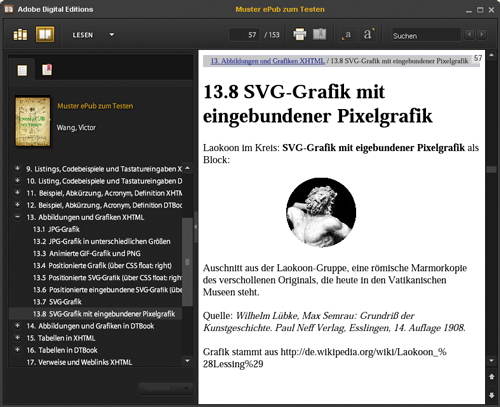Expand chapter 15 Tabellen in XHTML

(17, 337)
